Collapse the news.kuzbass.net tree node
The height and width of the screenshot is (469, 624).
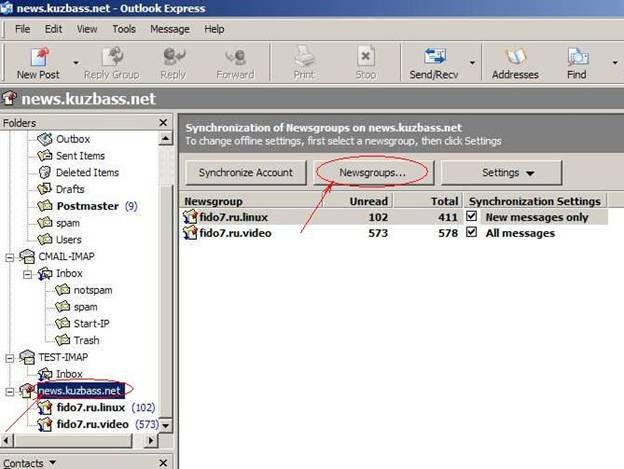[x=10, y=392]
